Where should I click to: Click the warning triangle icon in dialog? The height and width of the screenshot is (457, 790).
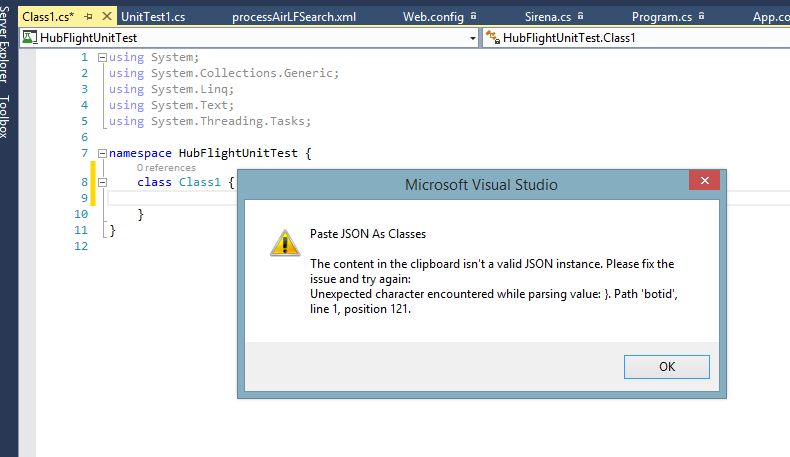coord(285,243)
